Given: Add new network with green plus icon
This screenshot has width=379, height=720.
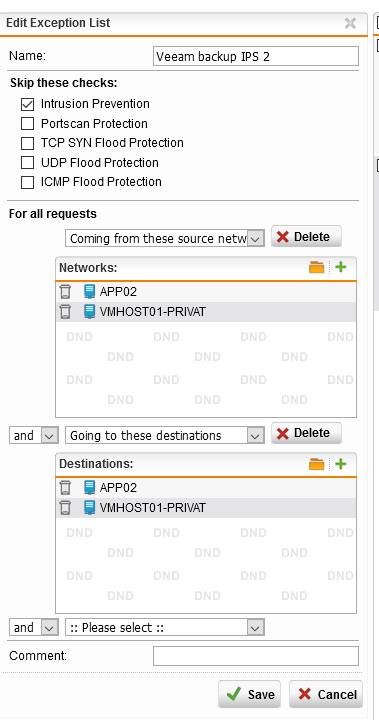Looking at the screenshot, I should click(340, 267).
